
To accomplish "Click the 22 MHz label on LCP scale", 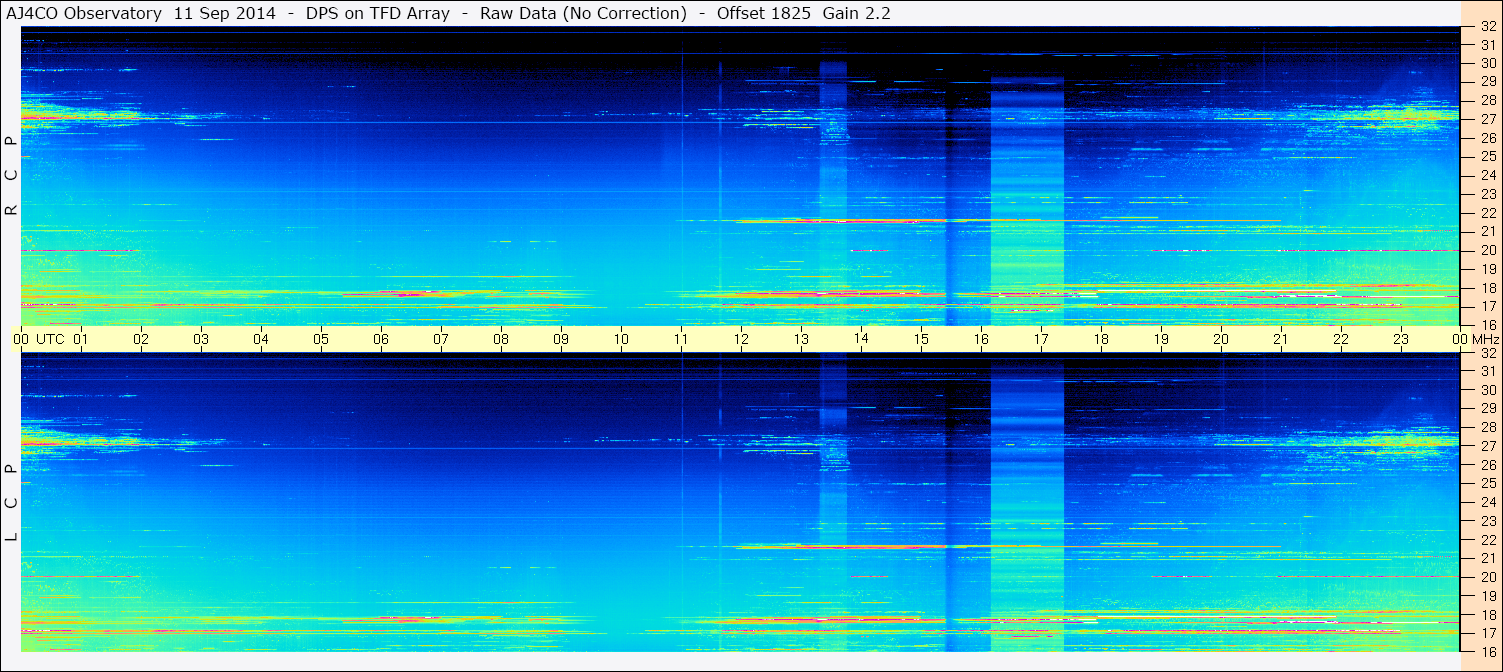I will (x=1488, y=540).
